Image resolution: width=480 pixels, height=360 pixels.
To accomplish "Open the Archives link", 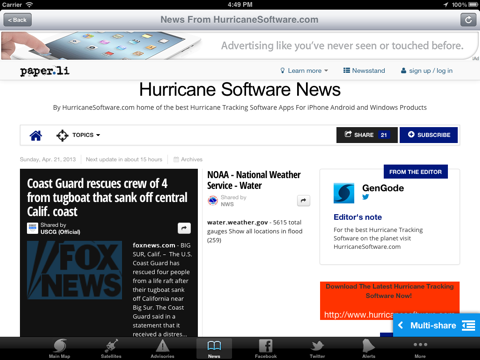I will point(188,159).
